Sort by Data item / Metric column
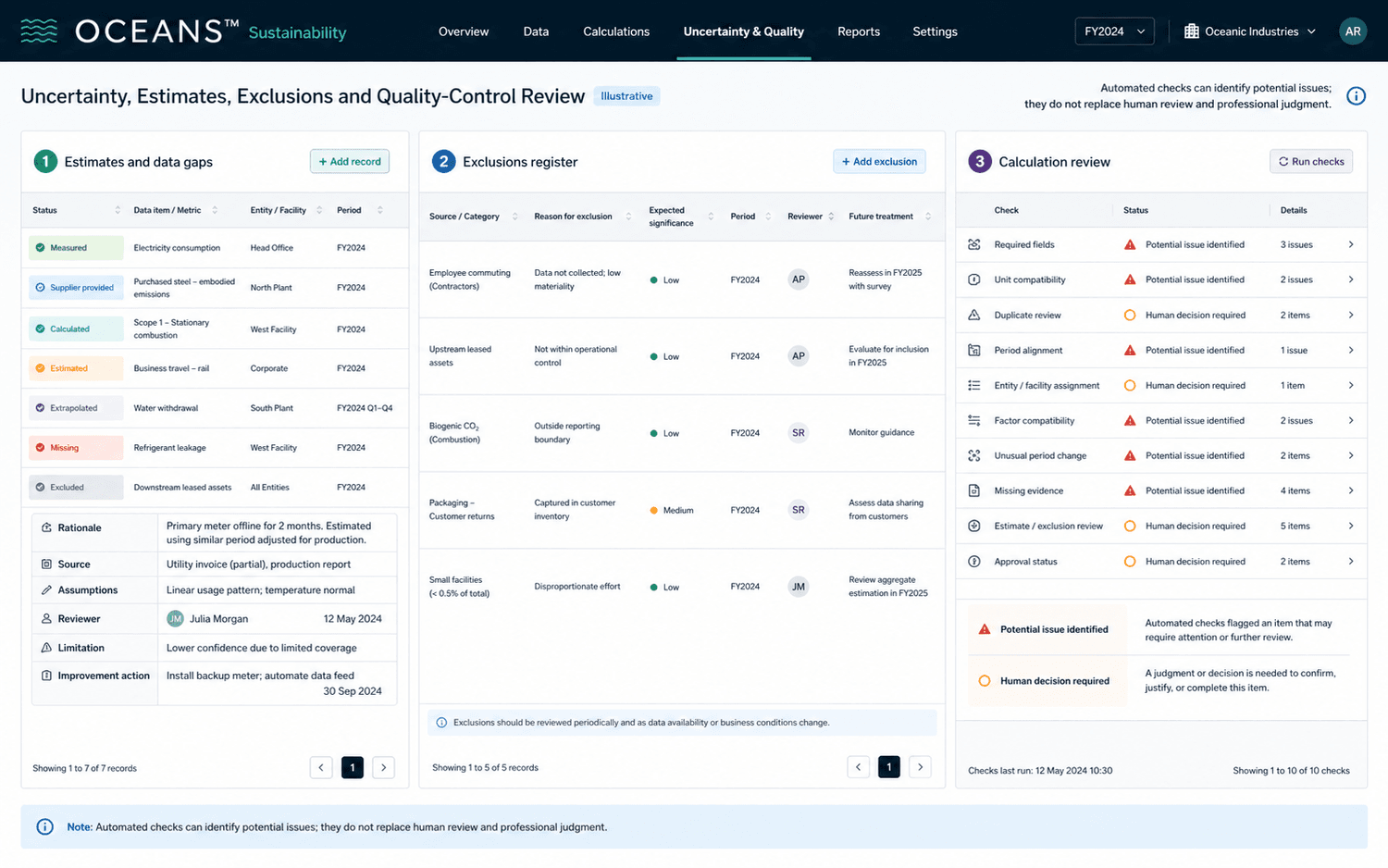Viewport: 1388px width, 868px height. tap(215, 210)
